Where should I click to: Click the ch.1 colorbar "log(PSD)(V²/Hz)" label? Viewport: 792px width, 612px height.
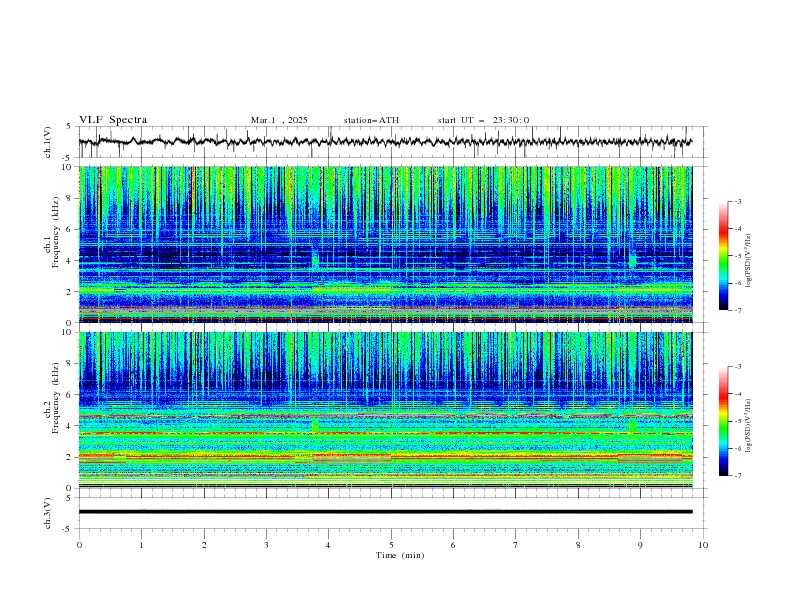[749, 261]
